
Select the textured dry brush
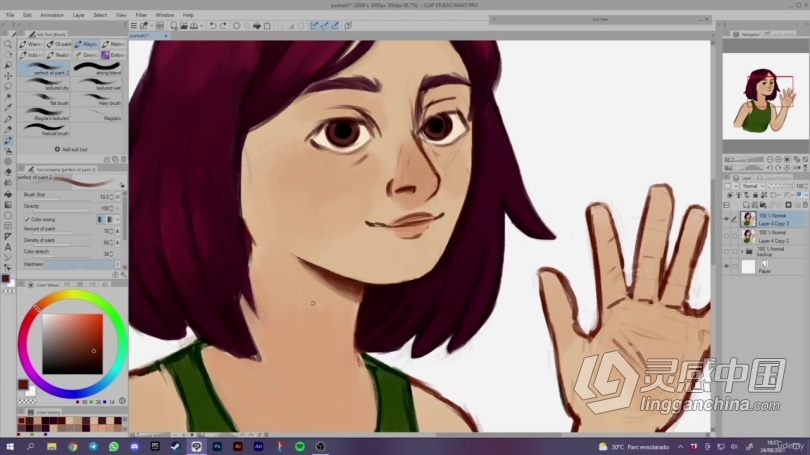[x=44, y=84]
